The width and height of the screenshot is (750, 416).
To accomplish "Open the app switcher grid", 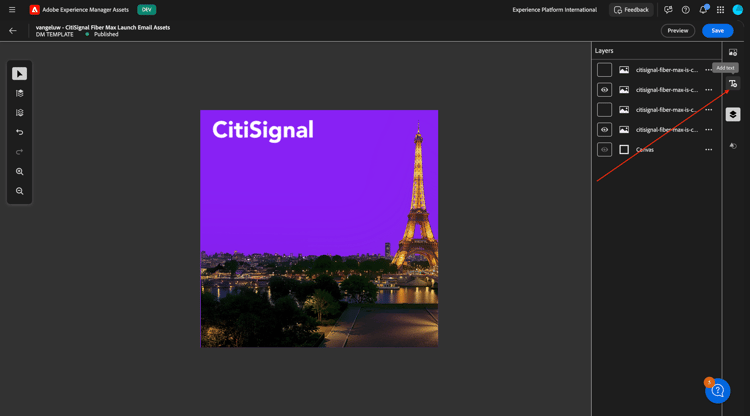I will point(720,10).
